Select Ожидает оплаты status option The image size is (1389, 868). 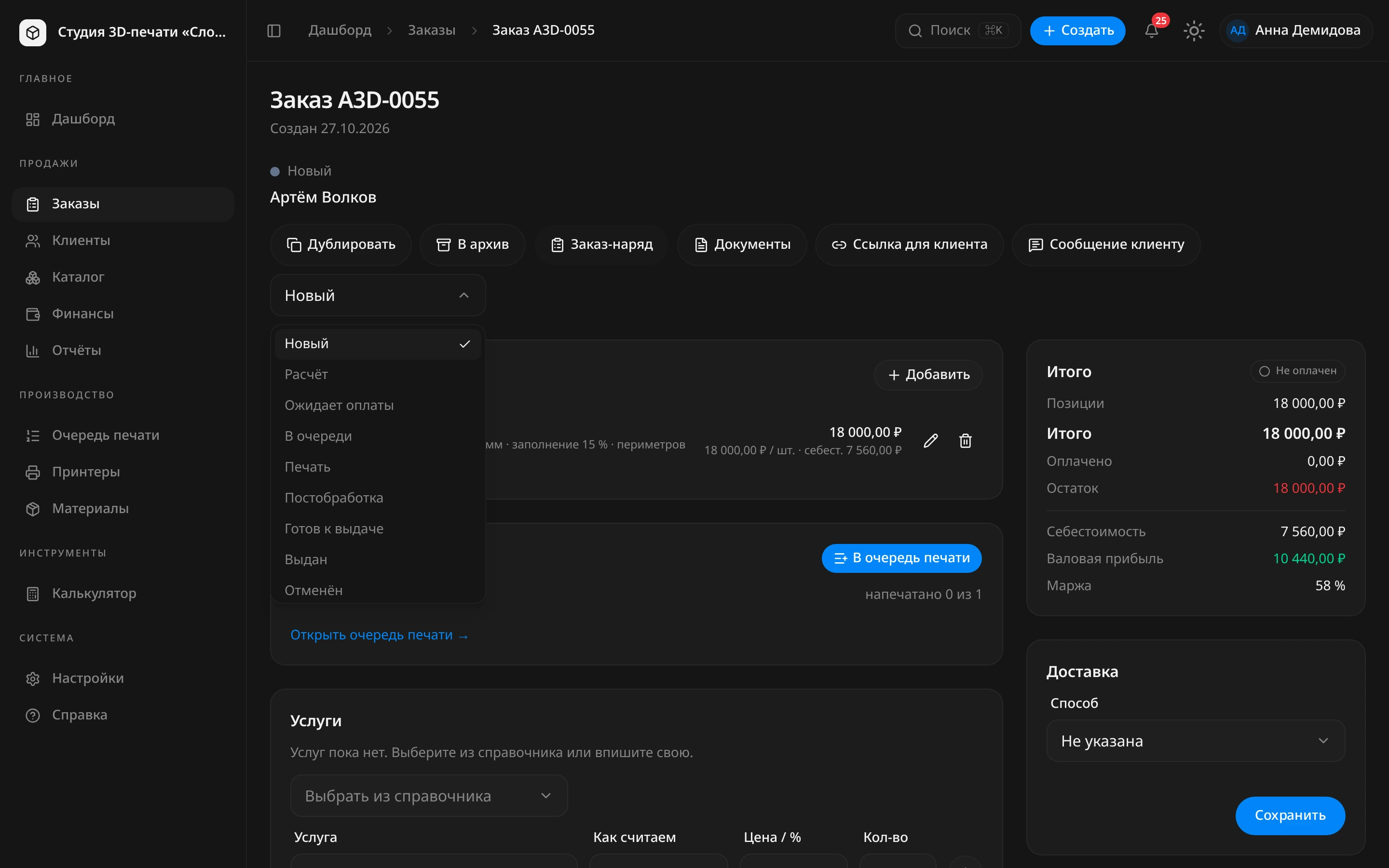tap(378, 405)
